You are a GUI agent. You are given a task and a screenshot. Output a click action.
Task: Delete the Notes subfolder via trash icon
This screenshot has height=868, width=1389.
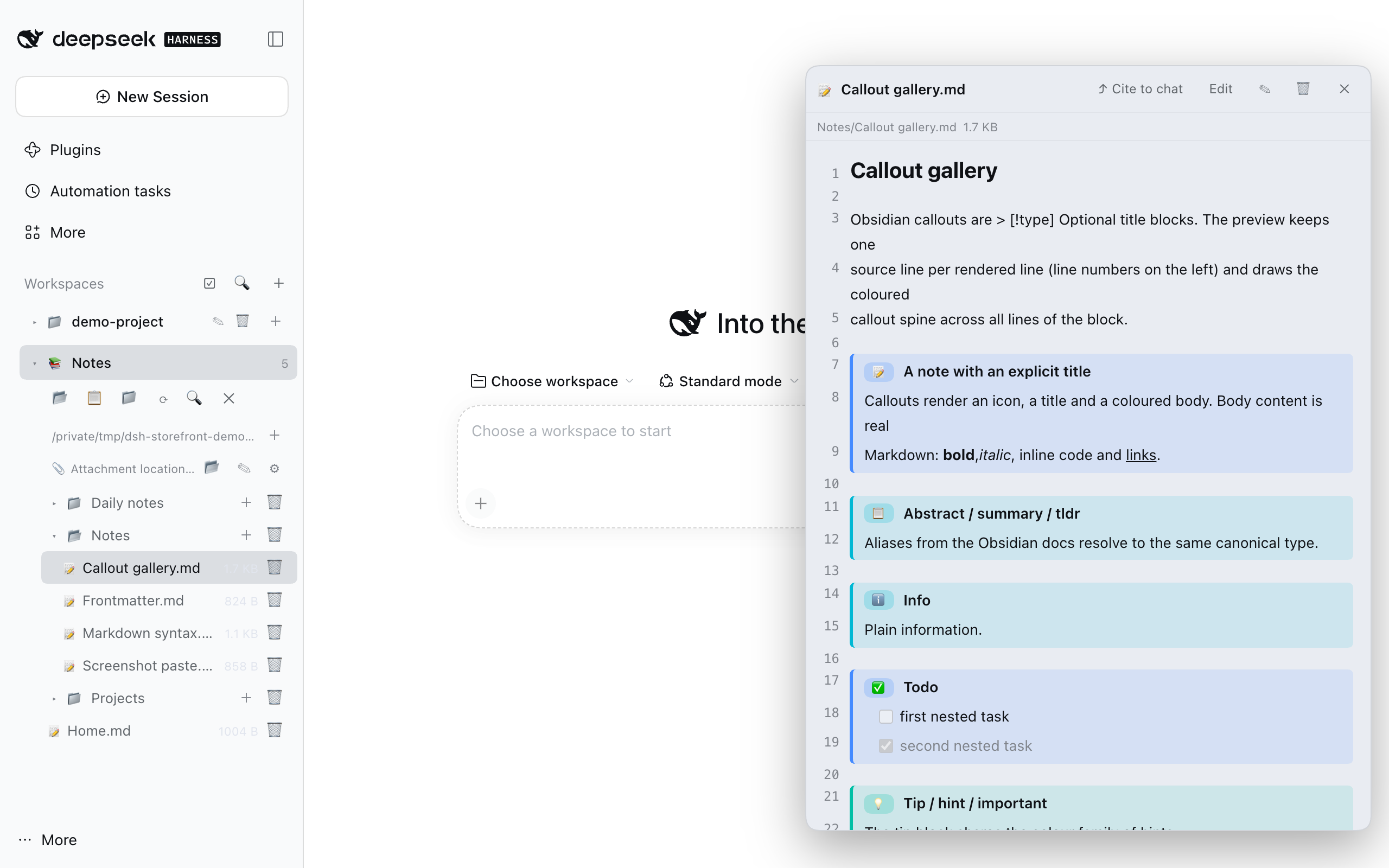click(275, 535)
